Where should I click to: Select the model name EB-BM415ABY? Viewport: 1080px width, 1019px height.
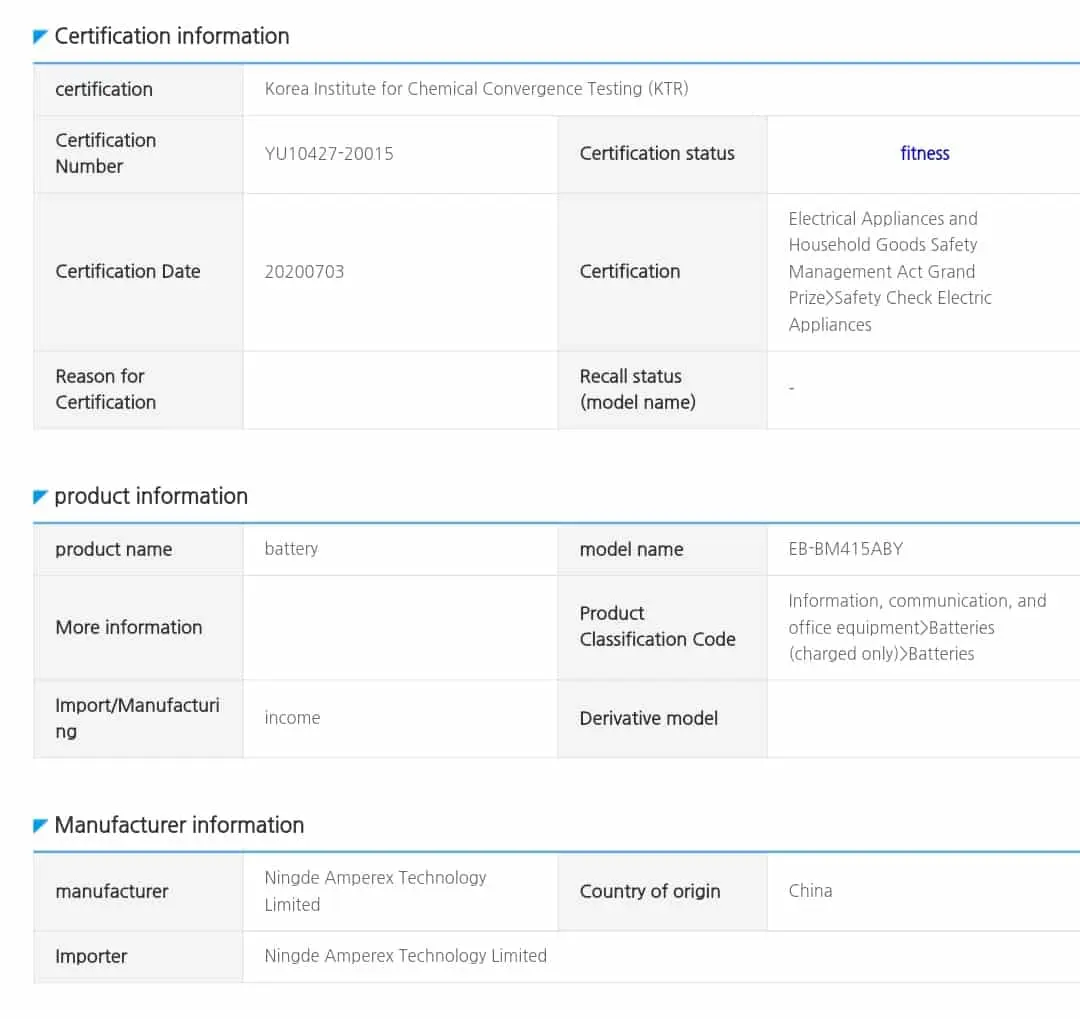point(845,549)
